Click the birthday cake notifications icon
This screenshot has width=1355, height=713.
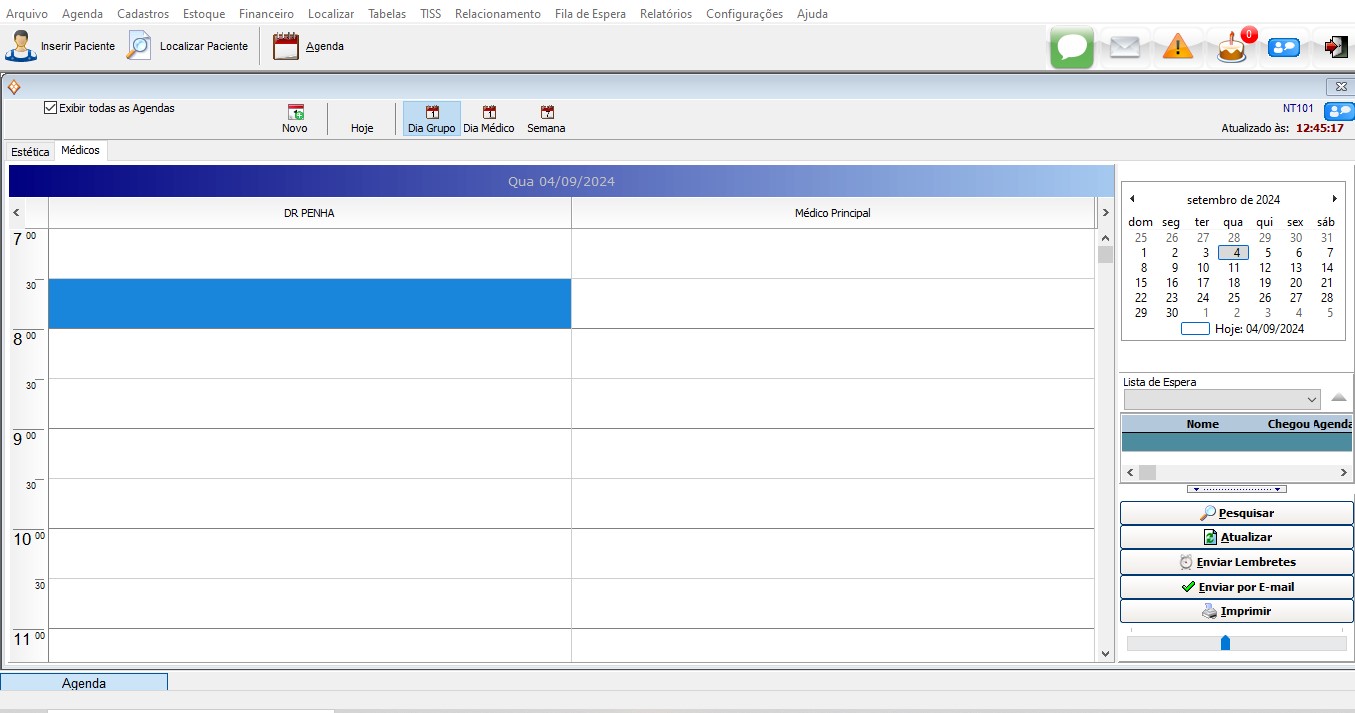pyautogui.click(x=1232, y=47)
